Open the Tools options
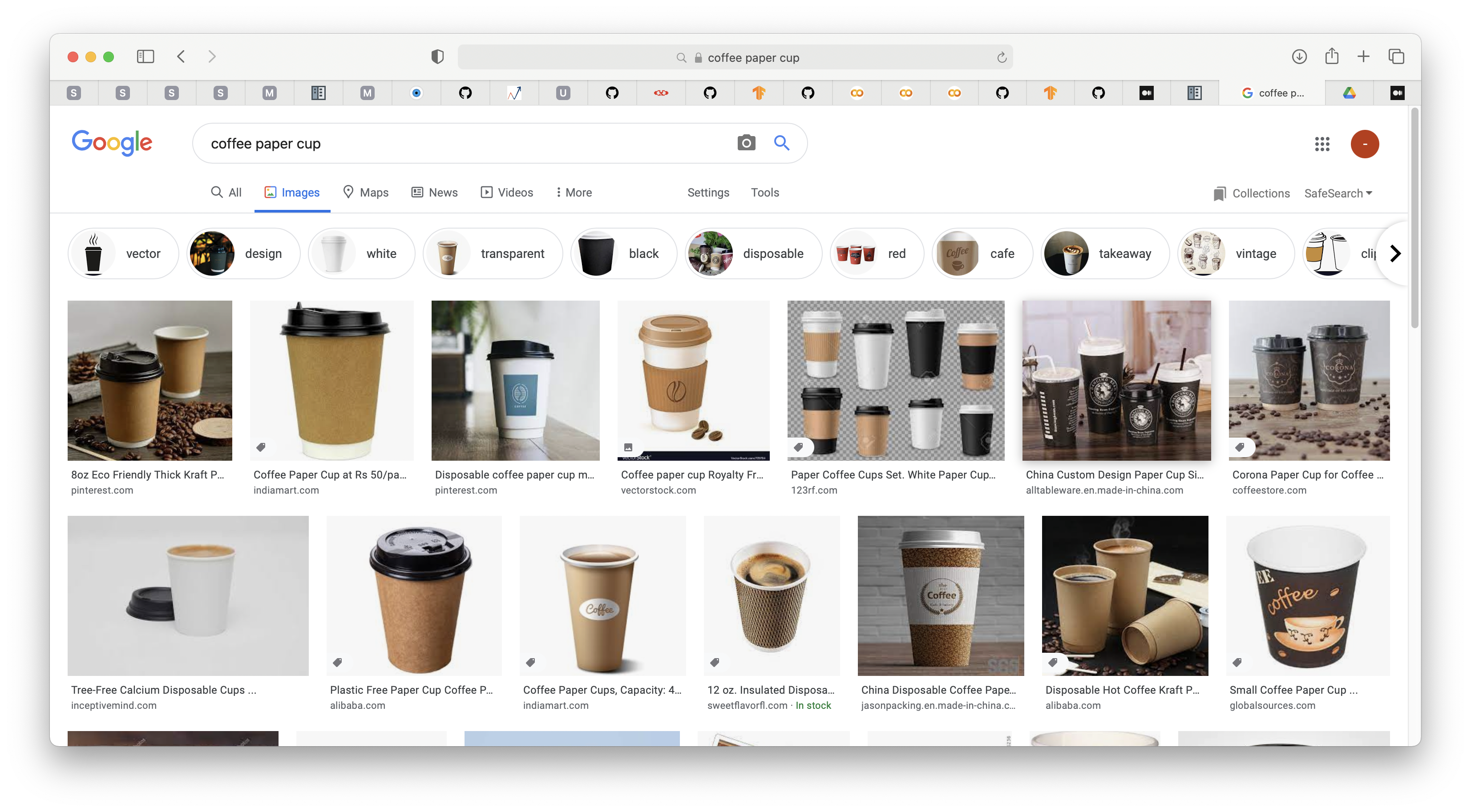Image resolution: width=1471 pixels, height=812 pixels. point(764,192)
